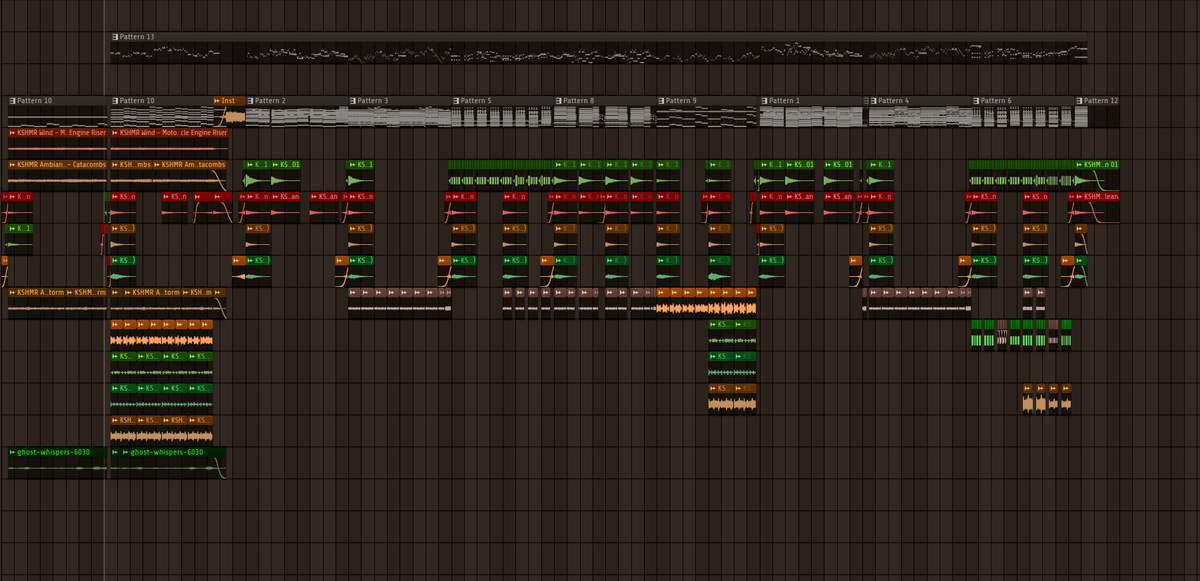Select the 'KSHMR Wind – M..Engine Riser' clip
This screenshot has height=581, width=1200.
click(x=57, y=143)
